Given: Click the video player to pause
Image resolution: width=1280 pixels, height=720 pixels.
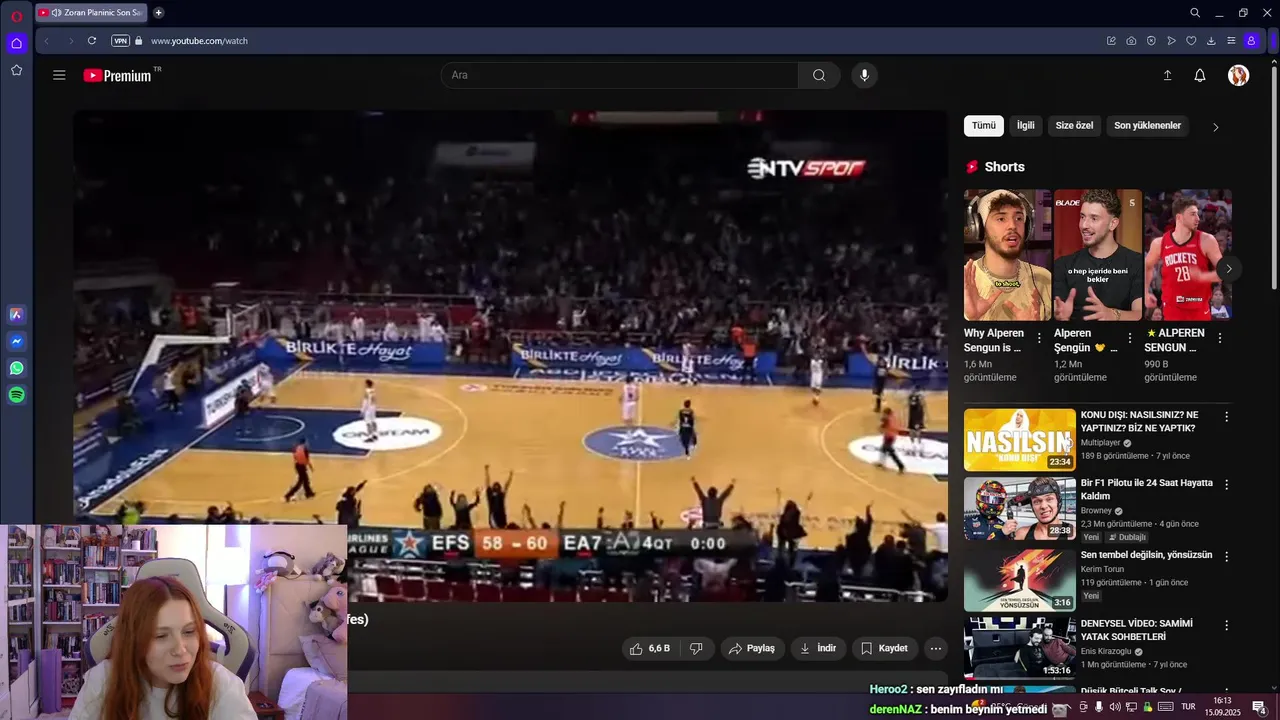Looking at the screenshot, I should coord(510,356).
